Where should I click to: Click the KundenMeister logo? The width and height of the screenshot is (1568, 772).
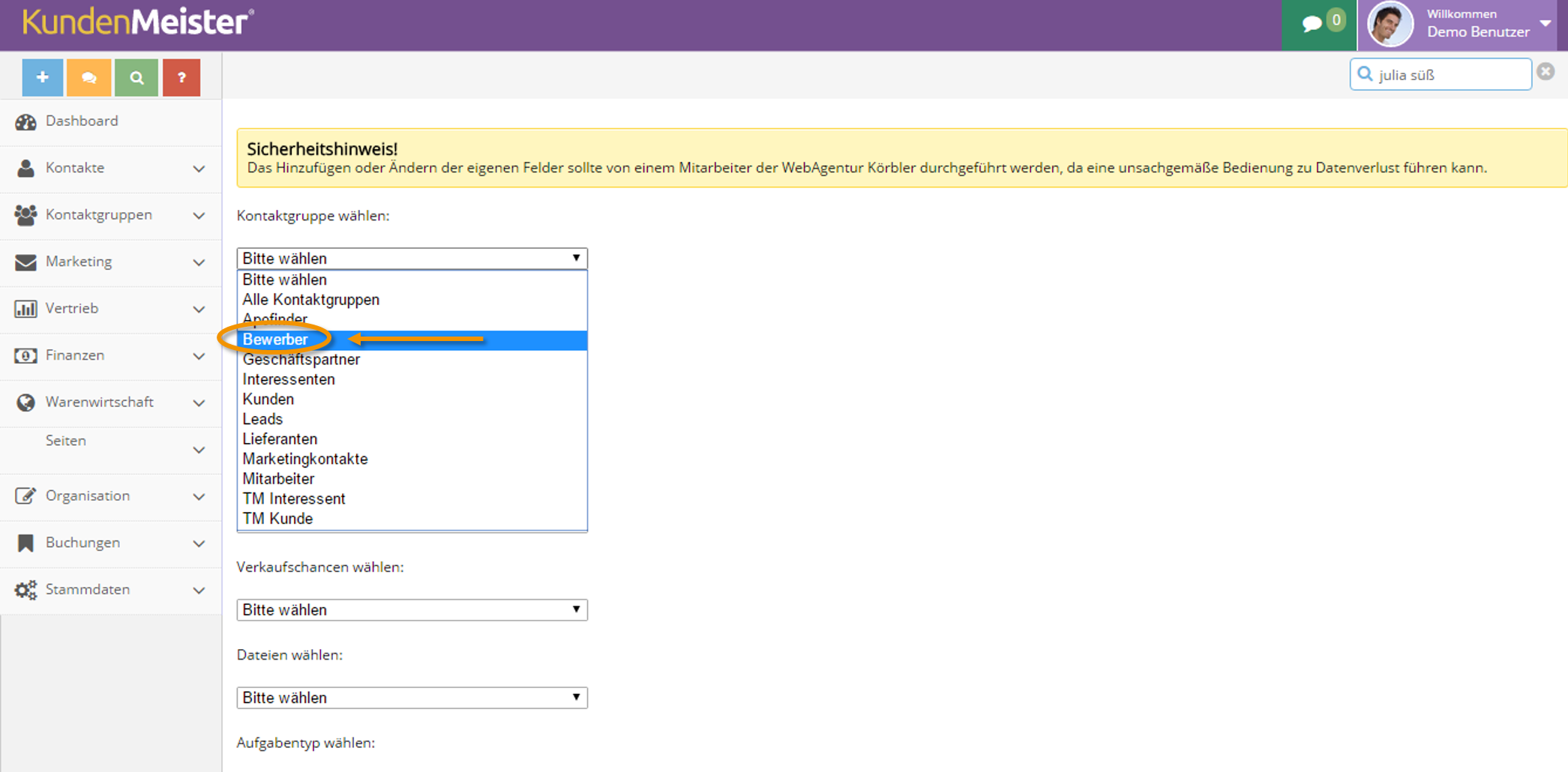(138, 21)
